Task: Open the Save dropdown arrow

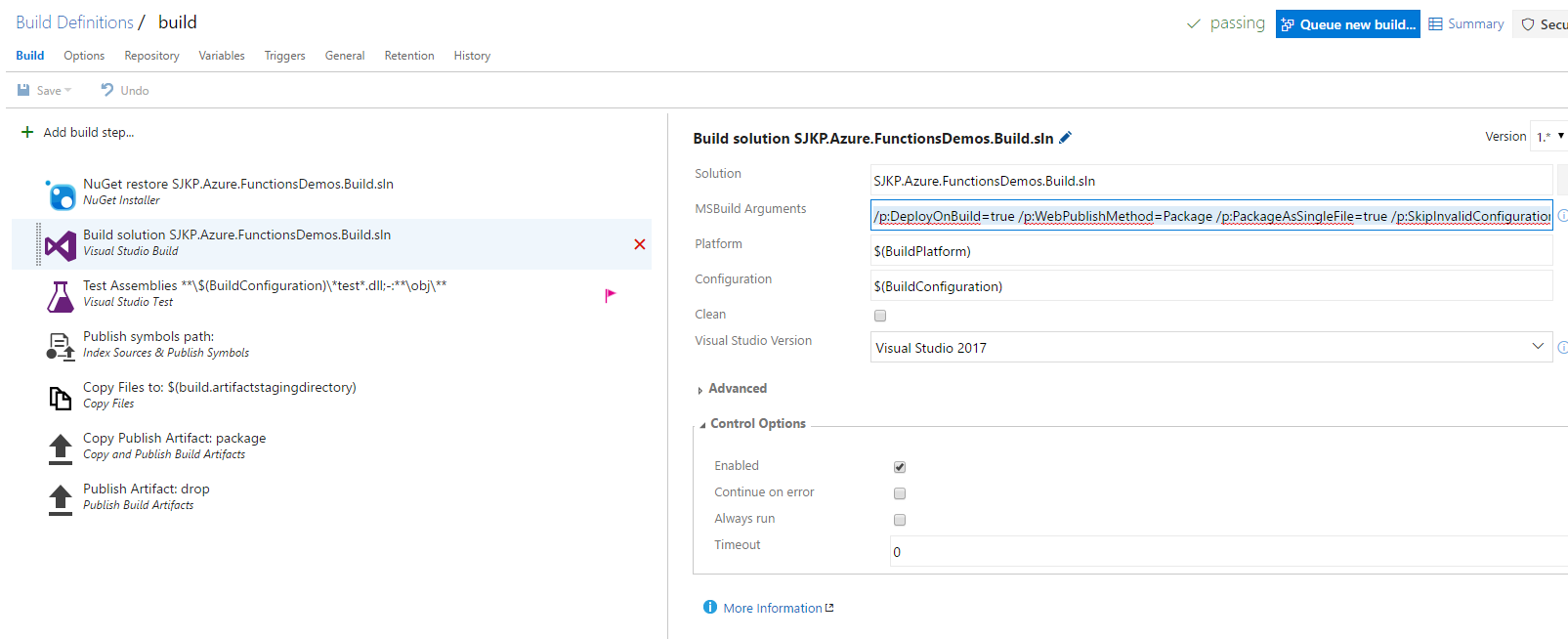Action: click(68, 91)
